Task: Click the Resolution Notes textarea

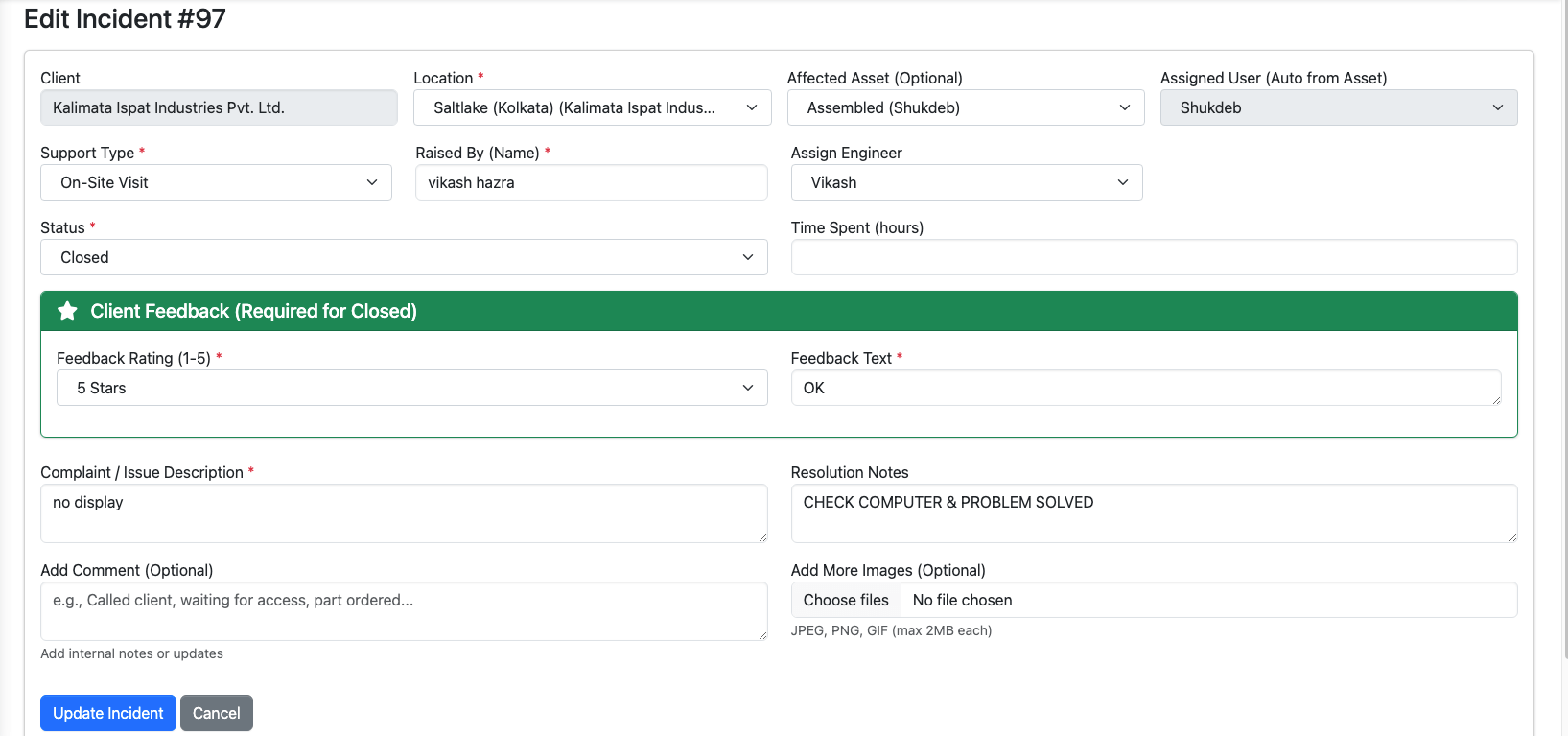Action: coord(1154,513)
